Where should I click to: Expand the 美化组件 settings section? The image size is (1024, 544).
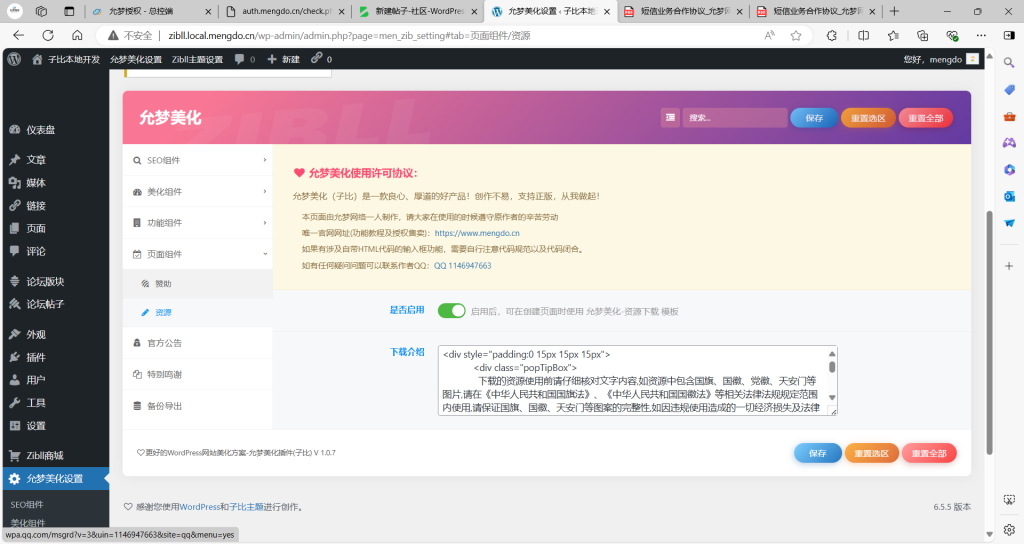tap(197, 192)
